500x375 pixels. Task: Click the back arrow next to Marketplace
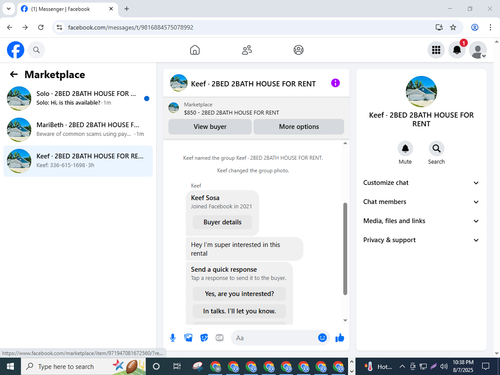pos(14,74)
